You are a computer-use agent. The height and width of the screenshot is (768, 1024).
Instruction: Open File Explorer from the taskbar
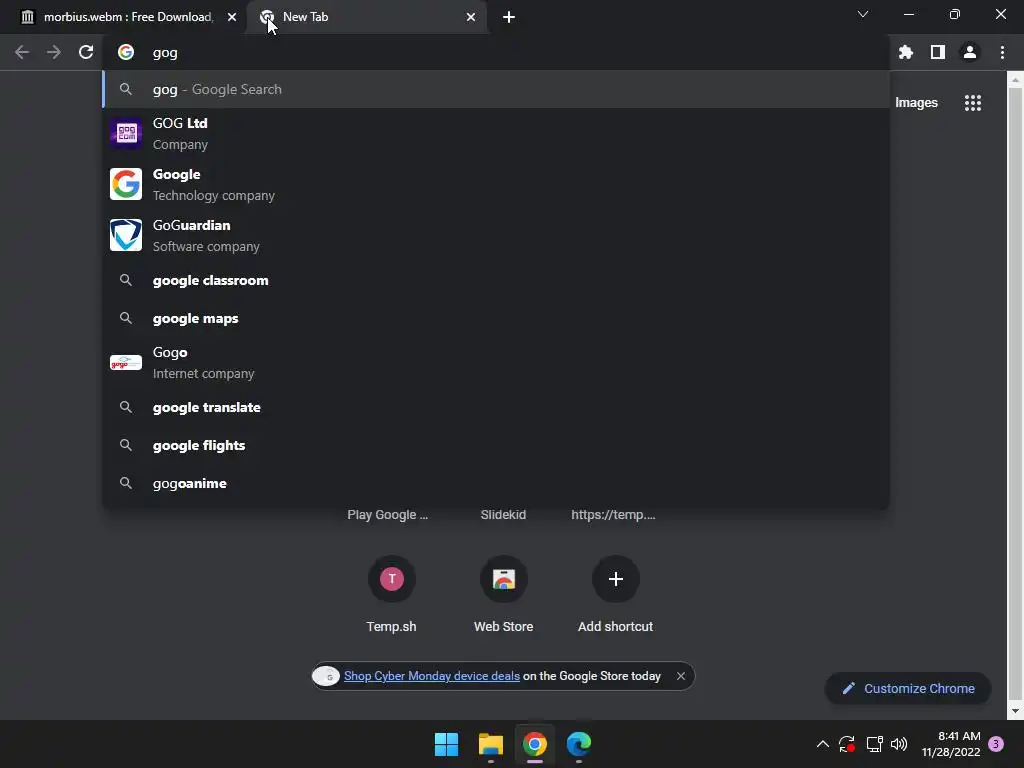[490, 744]
